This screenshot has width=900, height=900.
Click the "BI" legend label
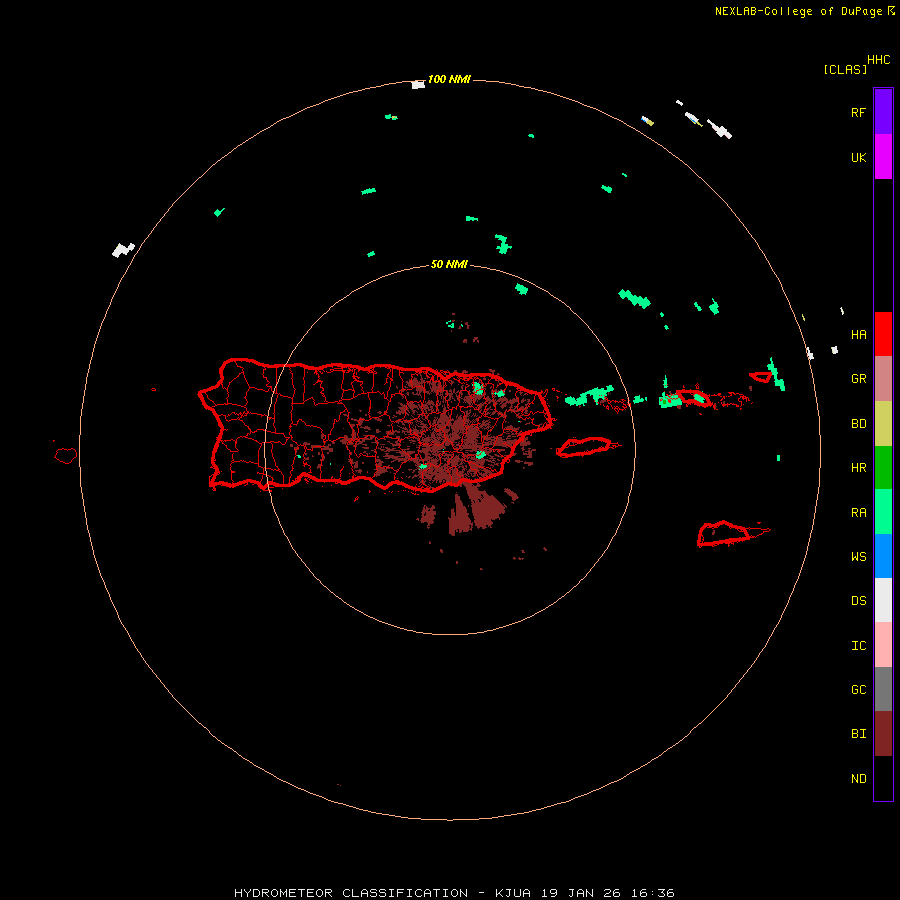tap(858, 734)
